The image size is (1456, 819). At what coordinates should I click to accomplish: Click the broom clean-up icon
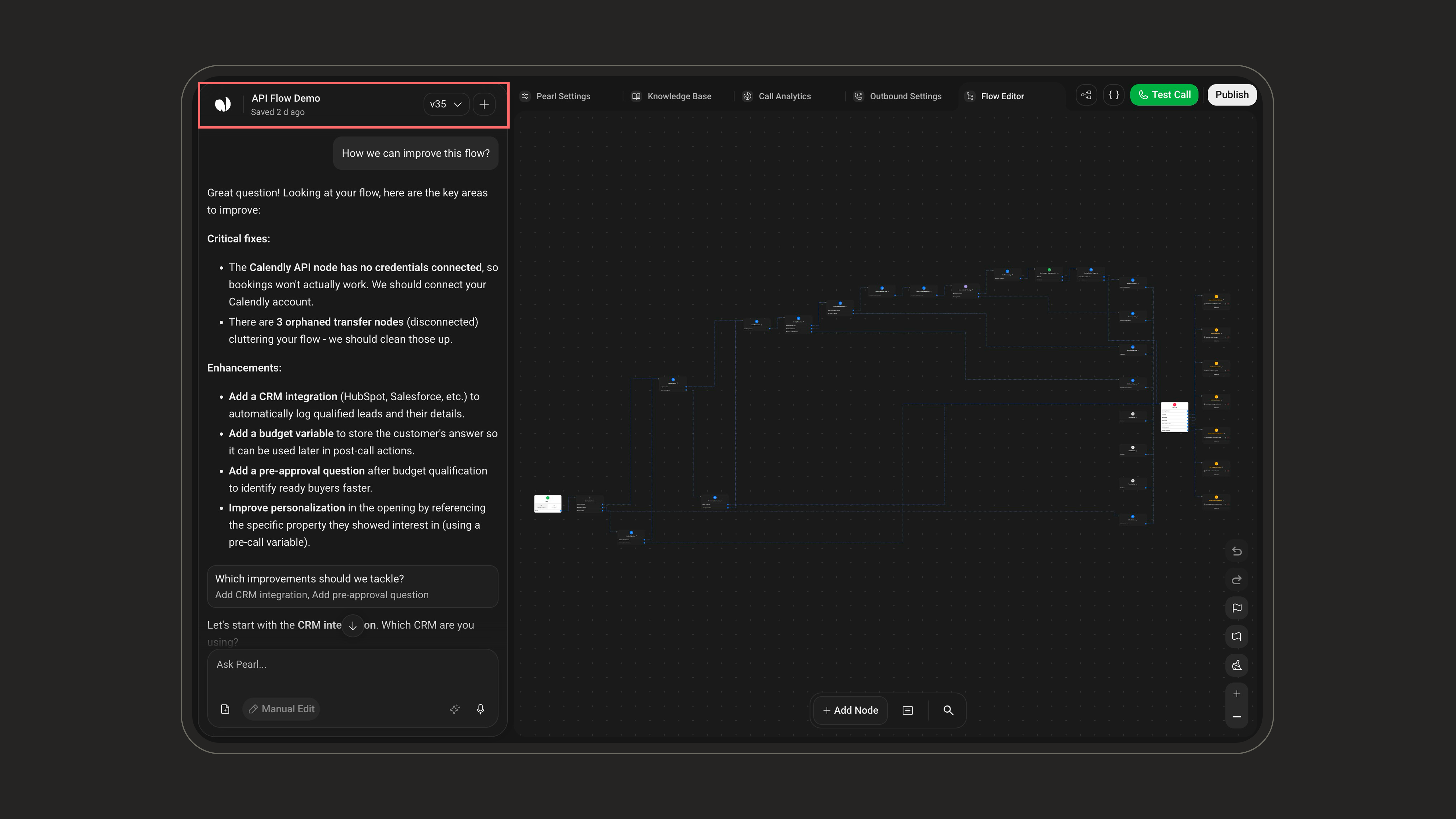pyautogui.click(x=1237, y=665)
